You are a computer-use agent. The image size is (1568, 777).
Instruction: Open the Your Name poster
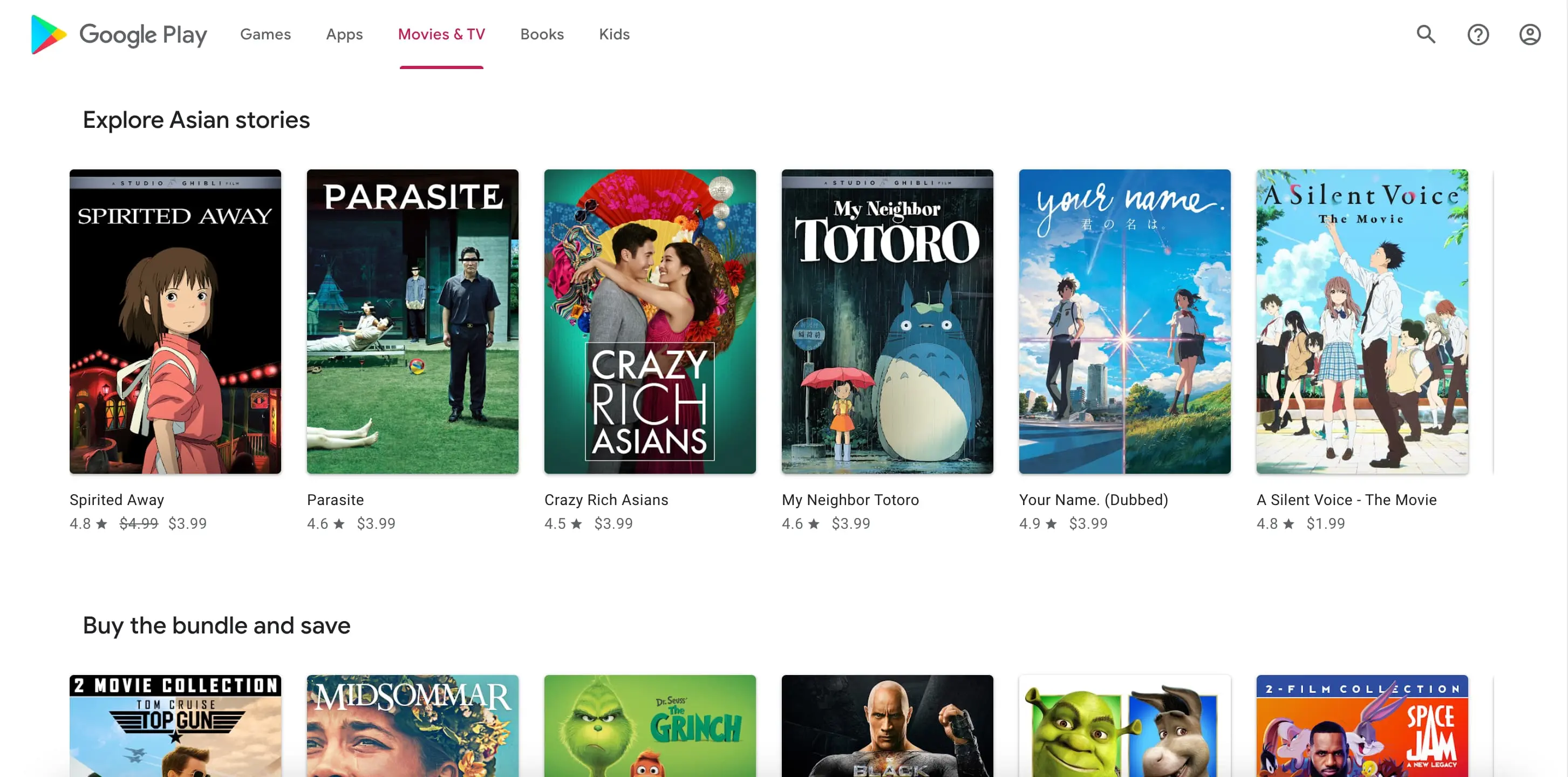[x=1125, y=322]
